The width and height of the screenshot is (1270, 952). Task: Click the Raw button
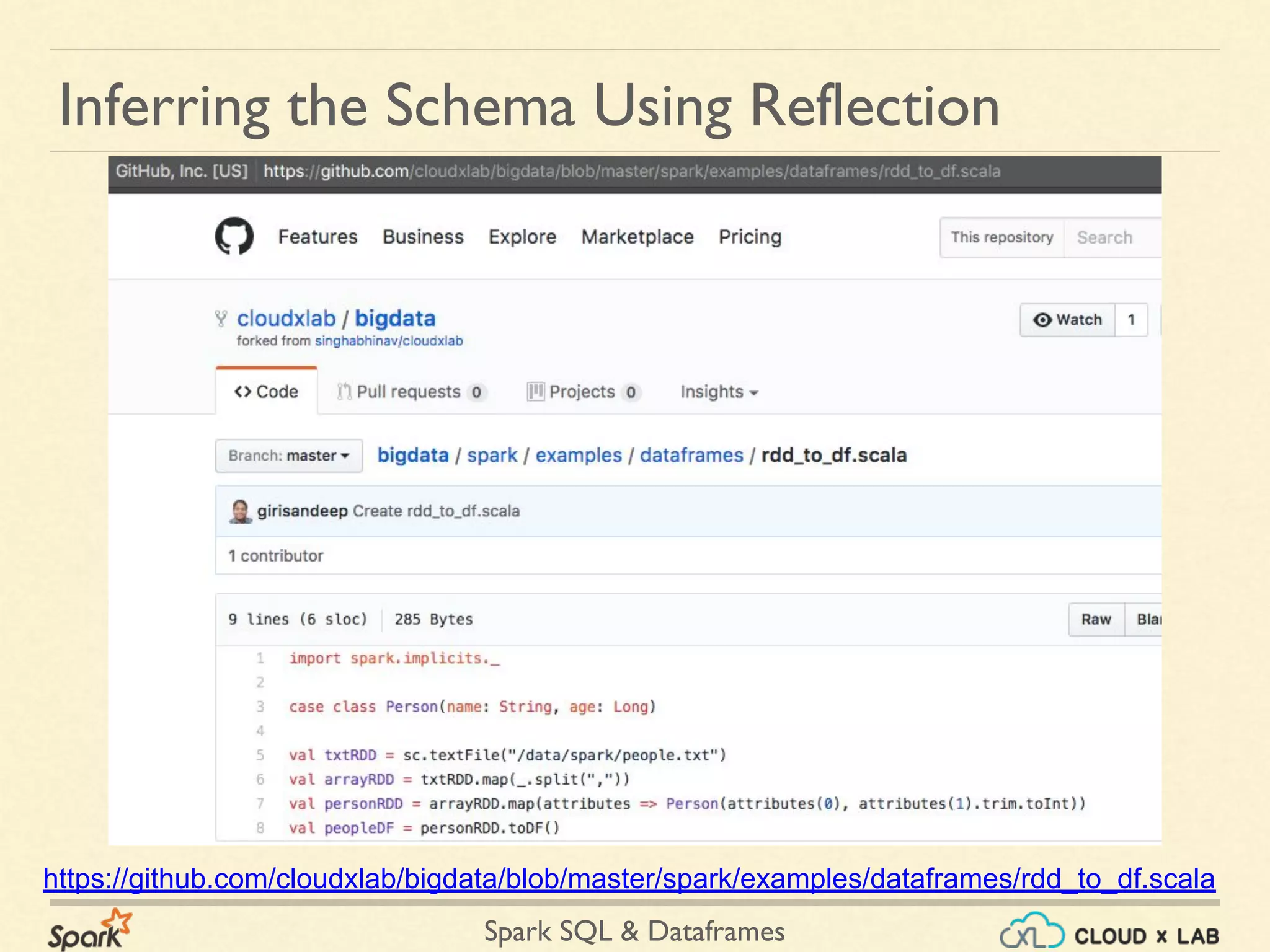[1096, 619]
